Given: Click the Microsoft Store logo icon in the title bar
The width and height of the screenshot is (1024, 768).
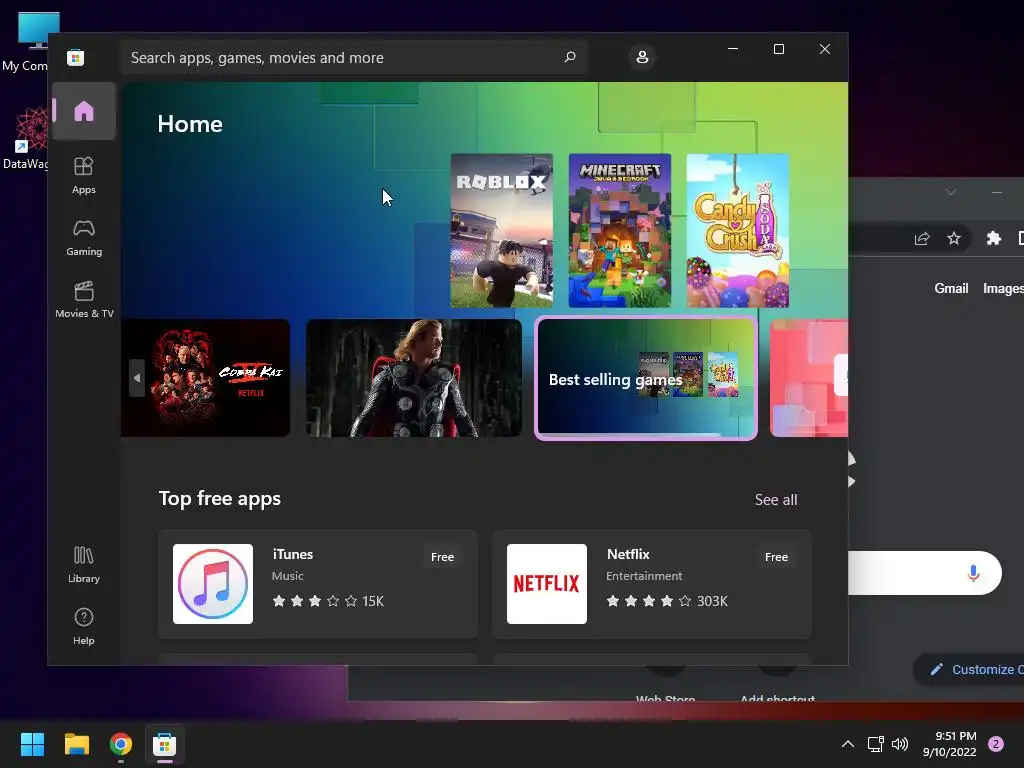Looking at the screenshot, I should (x=76, y=57).
